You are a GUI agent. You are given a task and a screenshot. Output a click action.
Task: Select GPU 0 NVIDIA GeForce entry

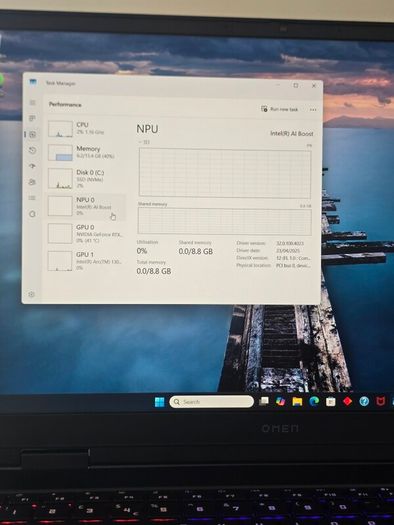pyautogui.click(x=85, y=233)
